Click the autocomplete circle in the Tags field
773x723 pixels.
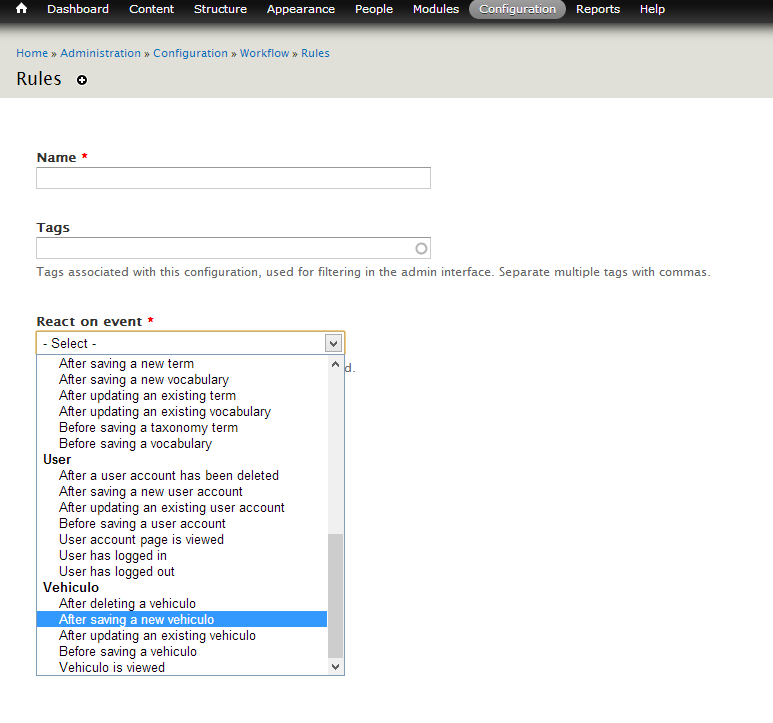(421, 248)
